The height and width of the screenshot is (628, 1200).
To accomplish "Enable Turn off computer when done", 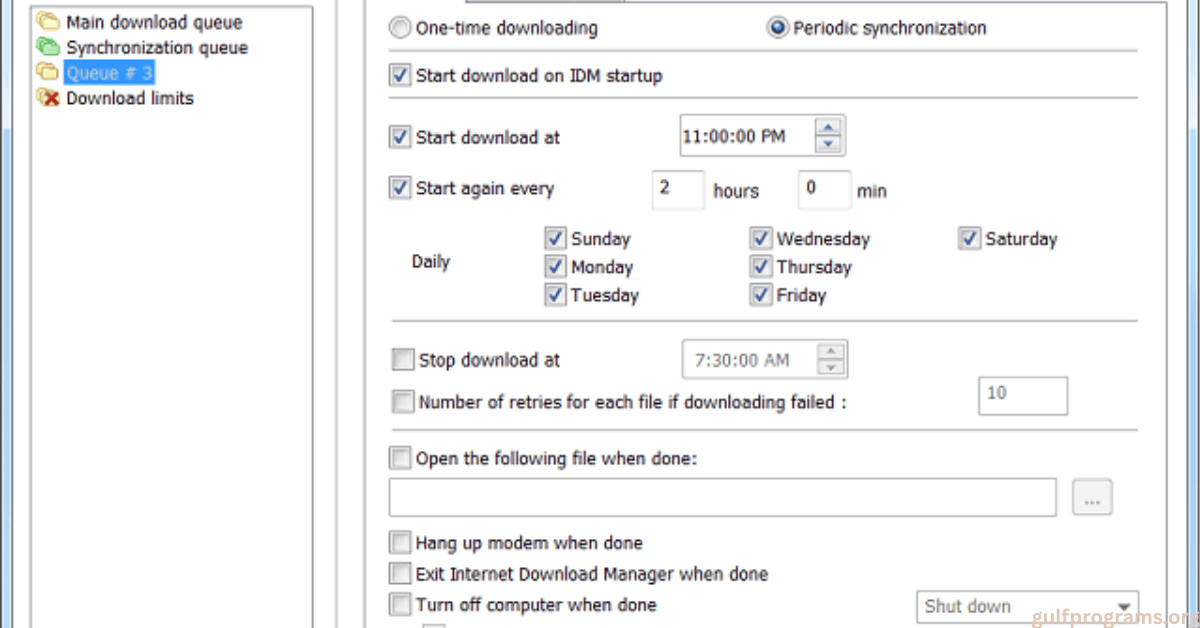I will pos(400,605).
